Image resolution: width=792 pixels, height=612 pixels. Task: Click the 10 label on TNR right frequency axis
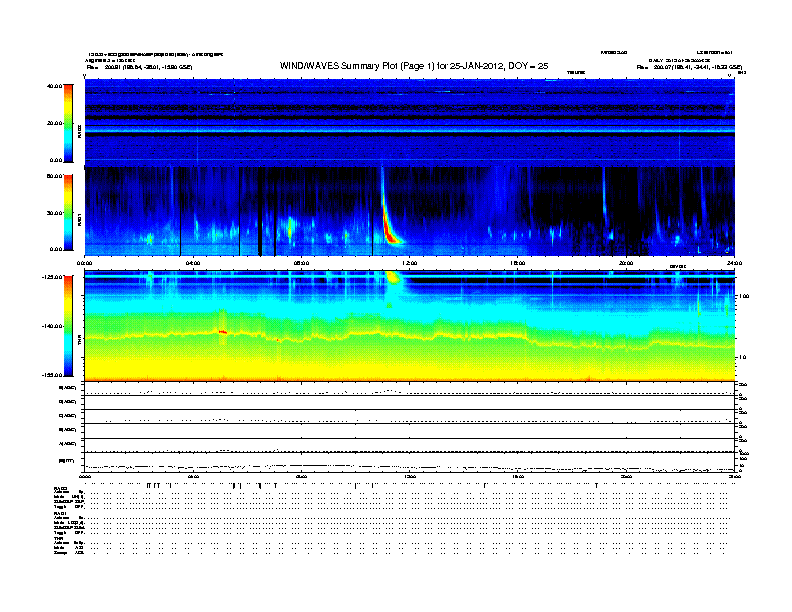tap(743, 357)
